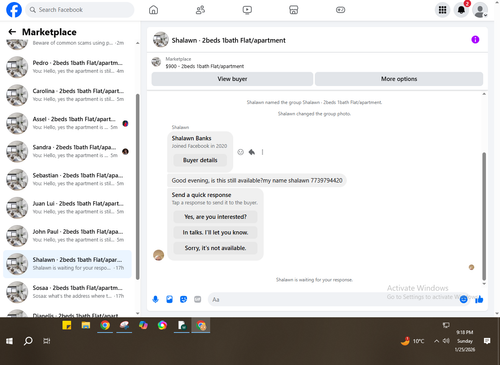Open the Video (Watch) icon
The height and width of the screenshot is (365, 500).
(x=247, y=10)
